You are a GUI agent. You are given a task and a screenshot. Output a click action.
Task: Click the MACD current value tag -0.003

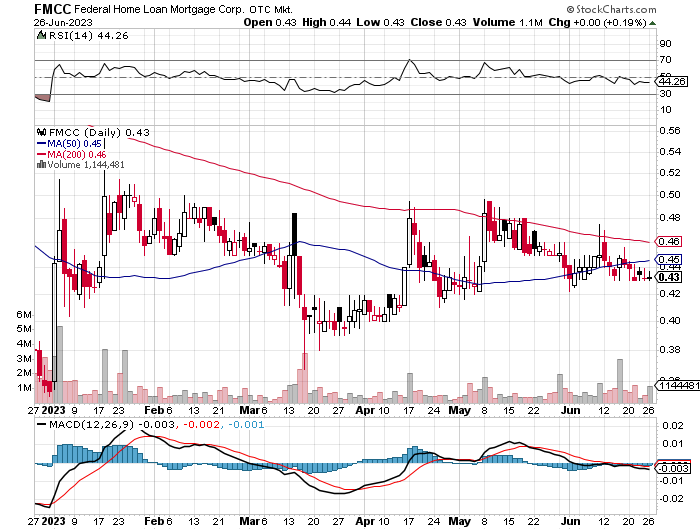672,468
